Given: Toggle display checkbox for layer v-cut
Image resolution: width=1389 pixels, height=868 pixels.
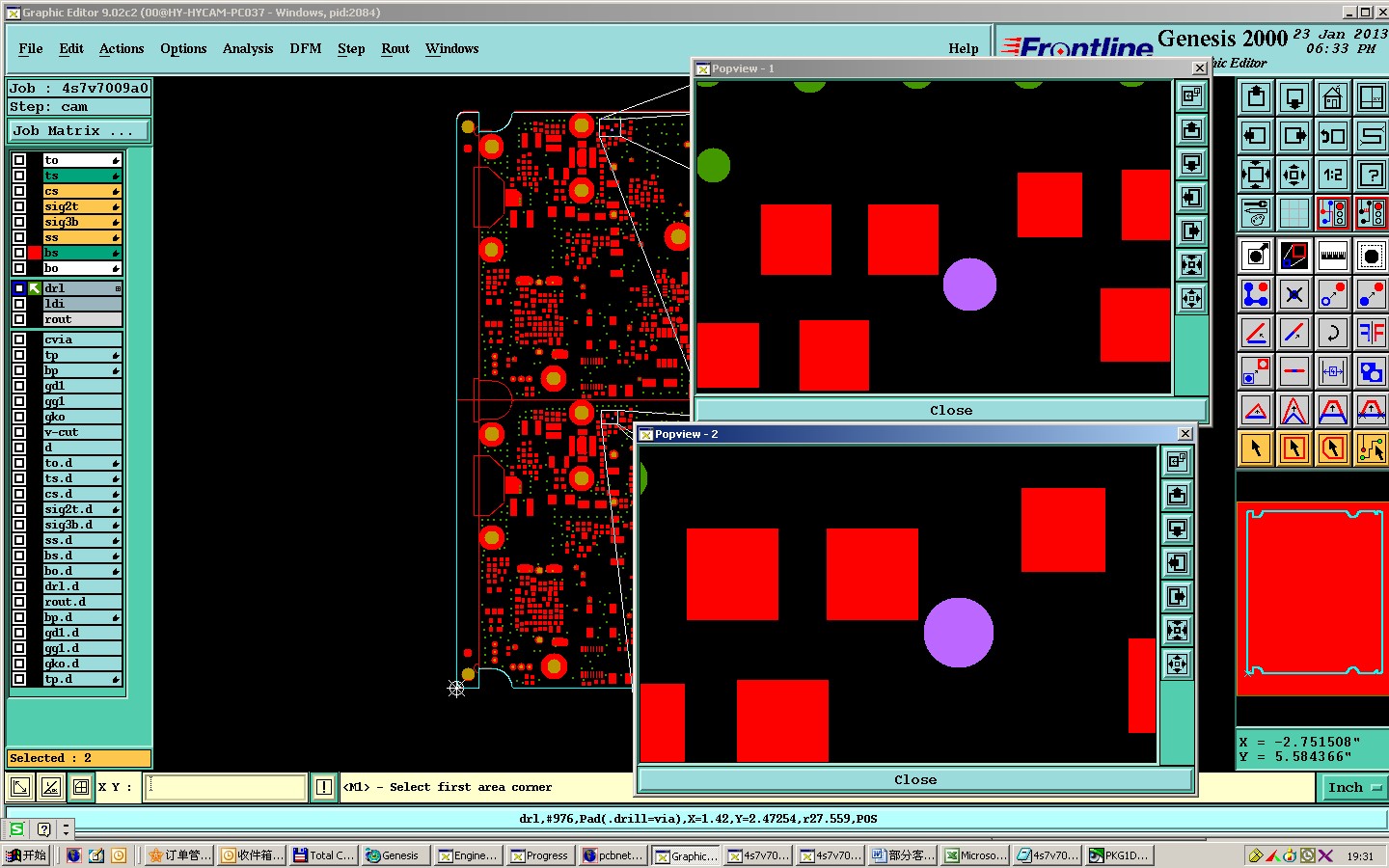Looking at the screenshot, I should tap(19, 432).
